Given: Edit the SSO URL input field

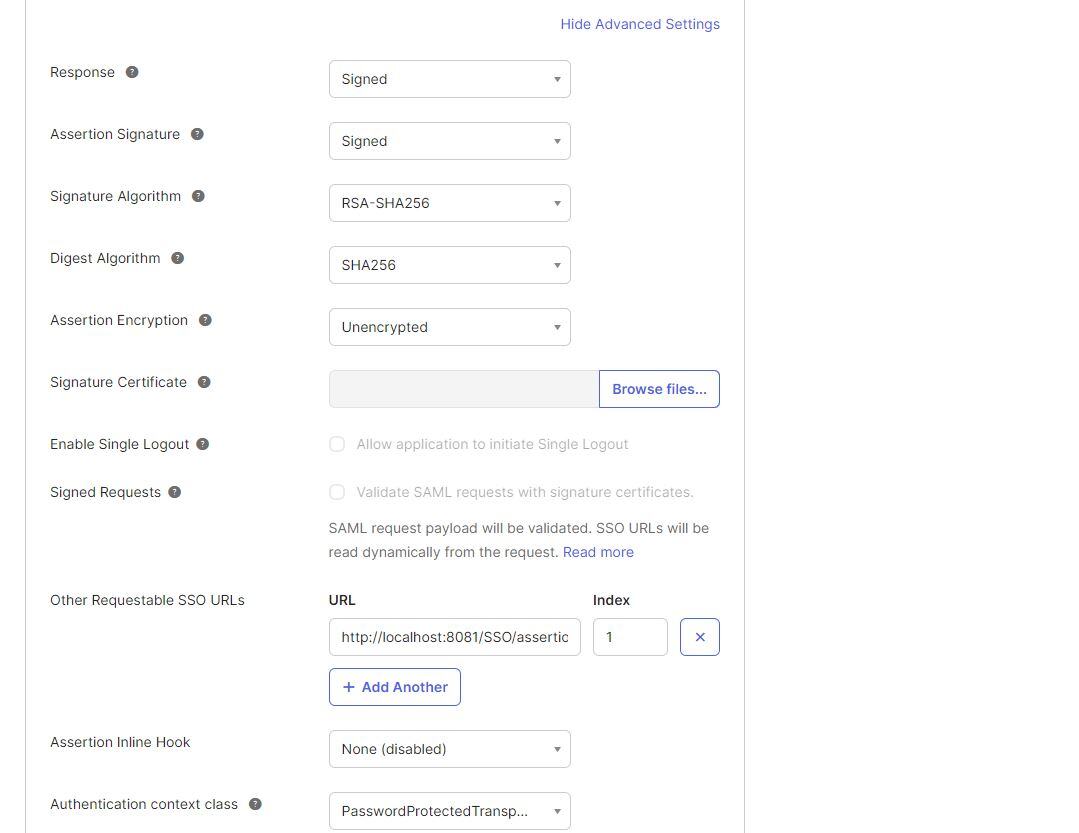Looking at the screenshot, I should tap(454, 636).
